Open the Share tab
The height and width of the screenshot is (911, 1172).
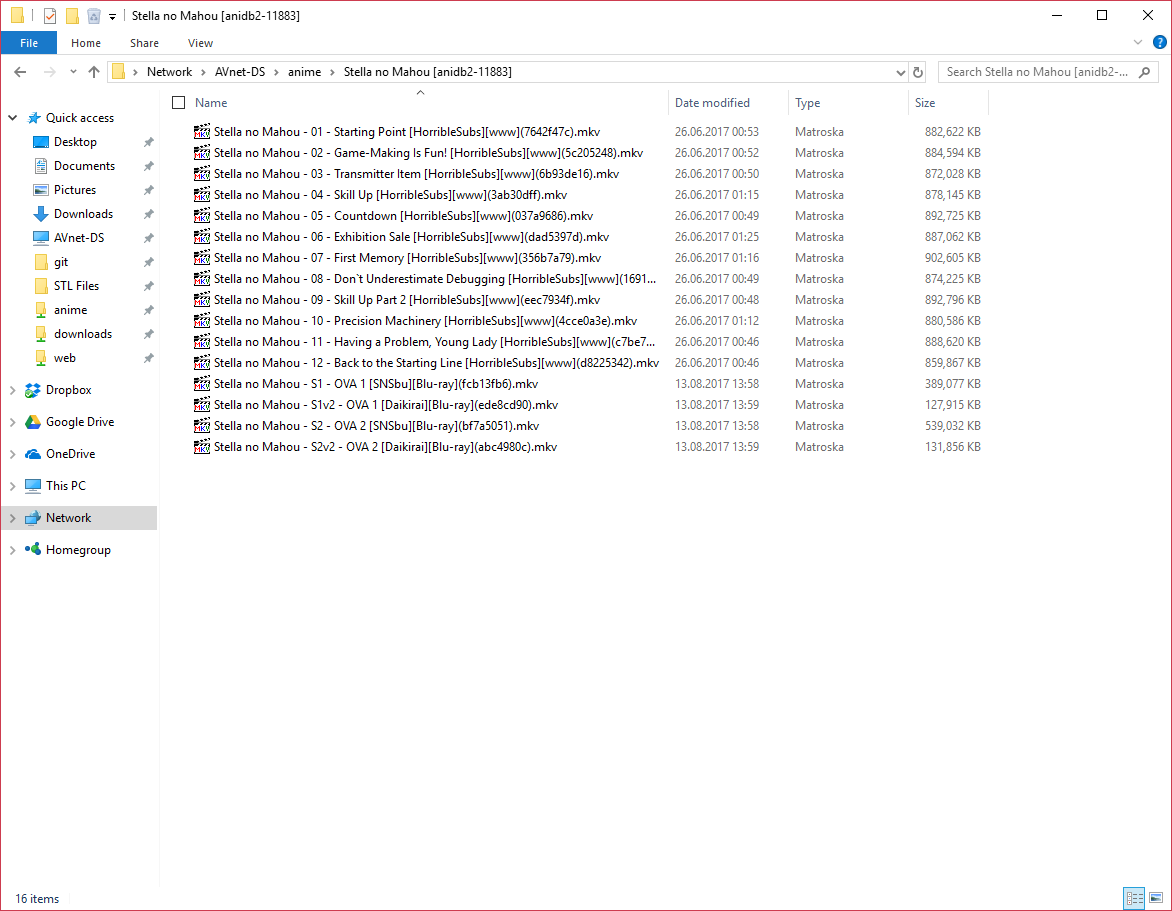144,43
